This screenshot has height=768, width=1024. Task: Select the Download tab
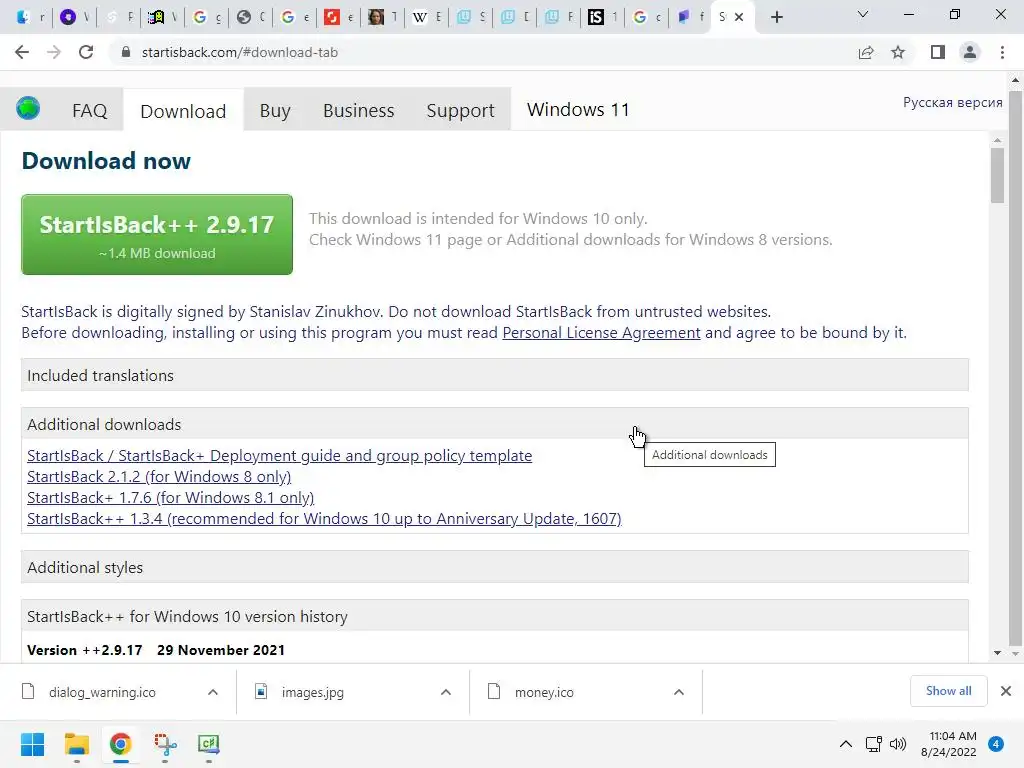click(183, 111)
